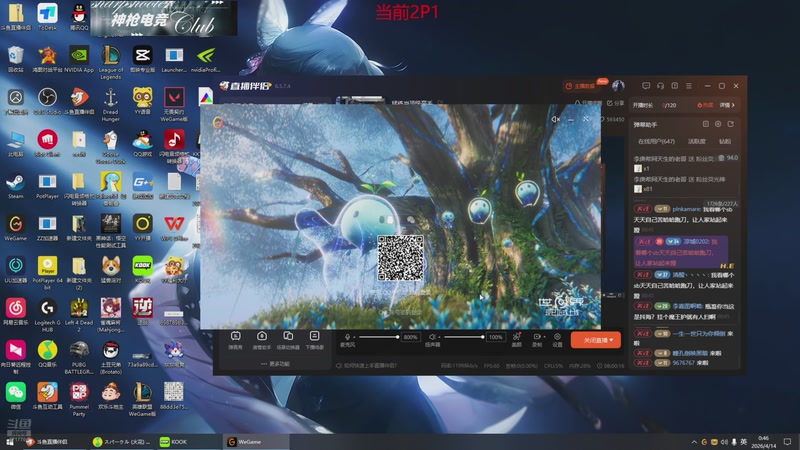The image size is (800, 450).
Task: Switch to the 在线用户(647) tab
Action: pos(656,141)
